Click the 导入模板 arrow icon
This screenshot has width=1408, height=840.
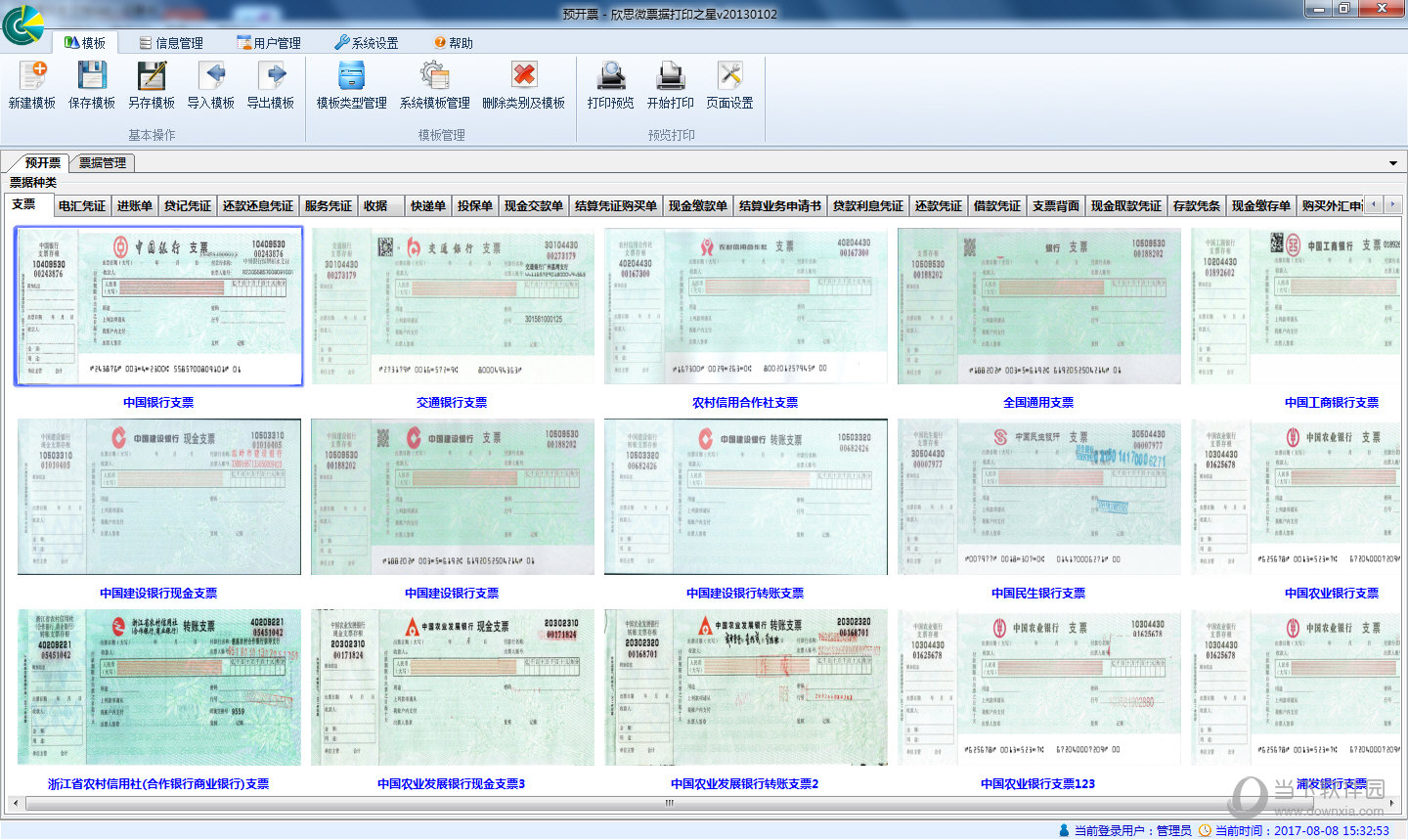coord(211,76)
